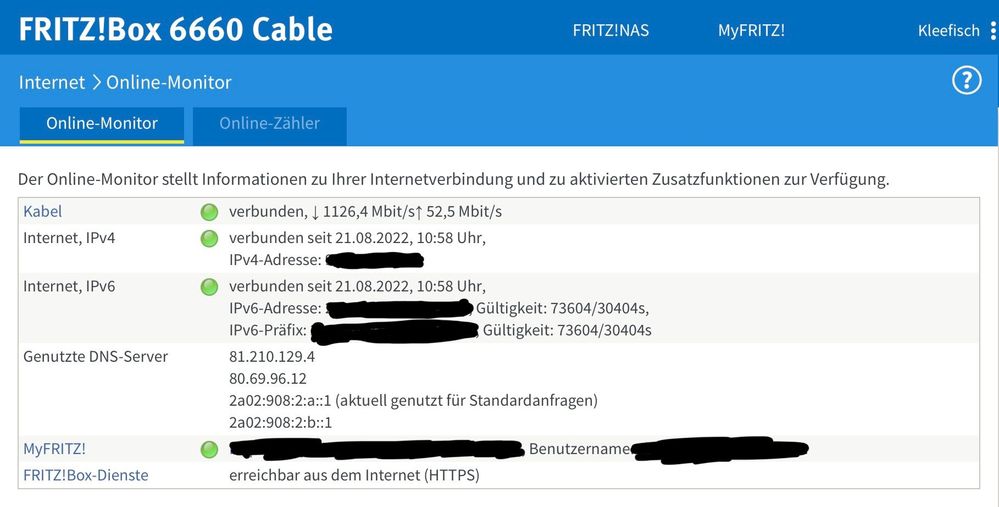This screenshot has height=507, width=999.
Task: Open the help question mark icon
Action: tap(966, 81)
